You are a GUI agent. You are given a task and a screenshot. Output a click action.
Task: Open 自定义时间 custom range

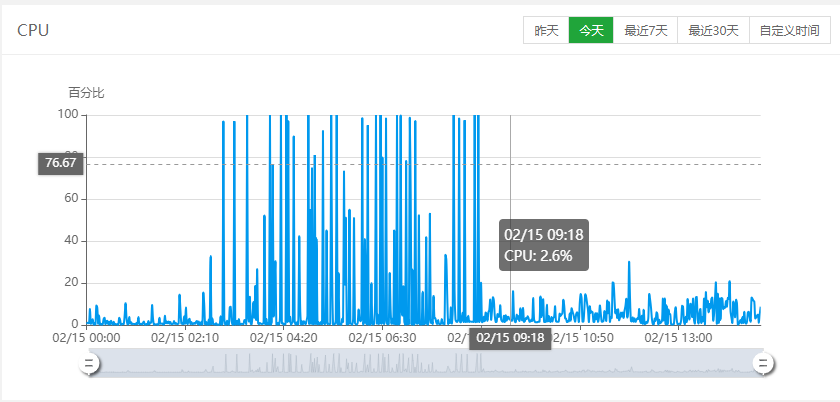click(790, 31)
